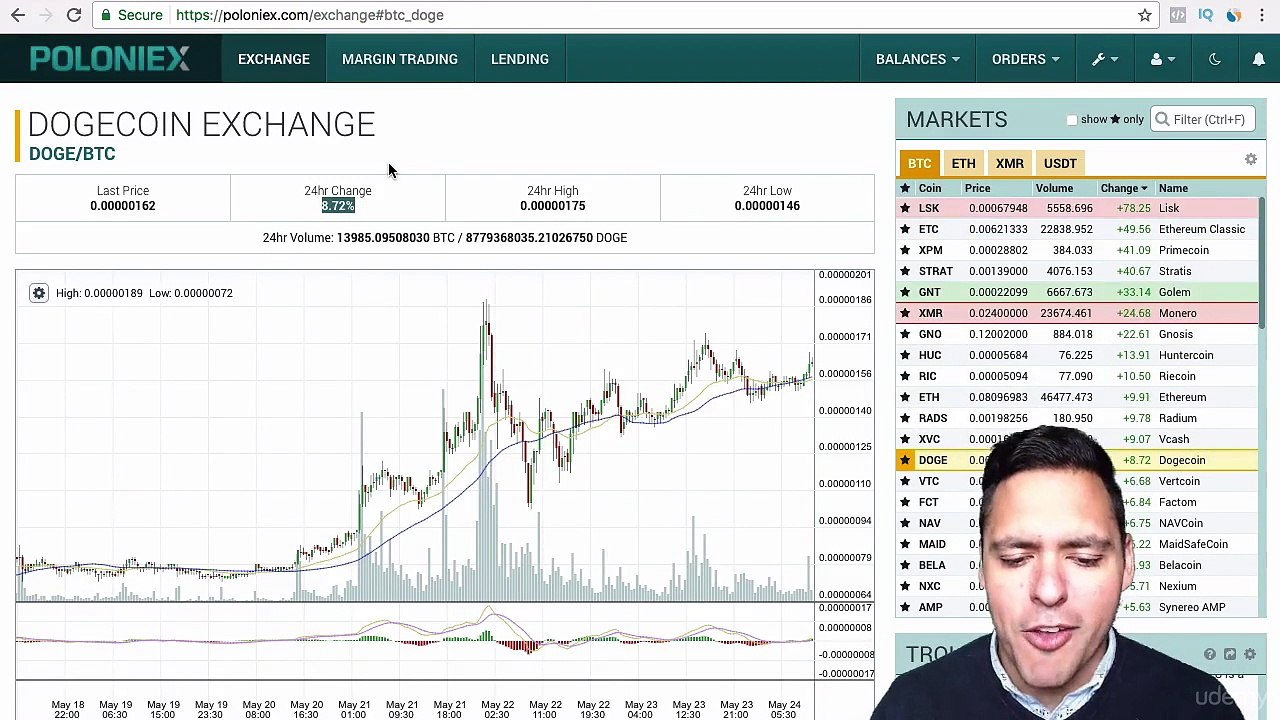The height and width of the screenshot is (720, 1280).
Task: Open the Lisk market row
Action: (1076, 208)
